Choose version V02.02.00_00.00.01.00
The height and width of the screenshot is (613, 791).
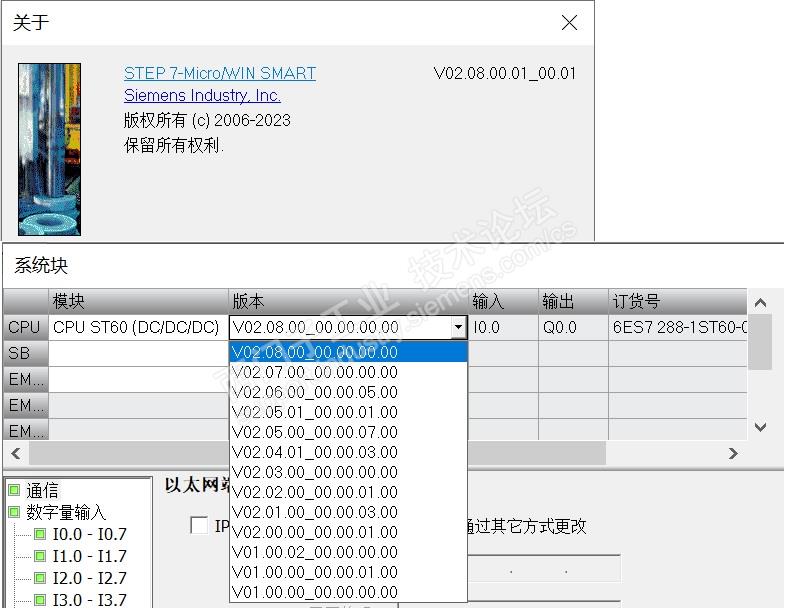point(348,492)
